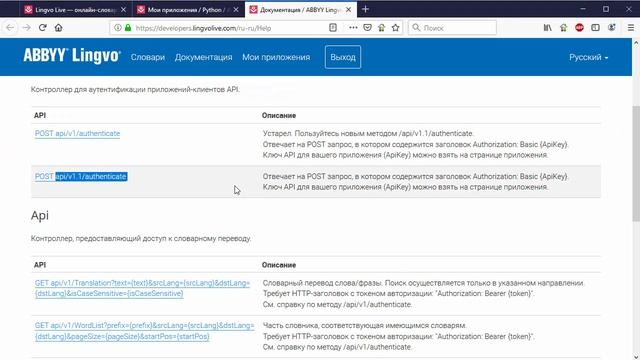Click text 'Контроллер, предоставляющий доступ к словарному переводу.'
Viewport: 640px width, 360px height.
141,238
